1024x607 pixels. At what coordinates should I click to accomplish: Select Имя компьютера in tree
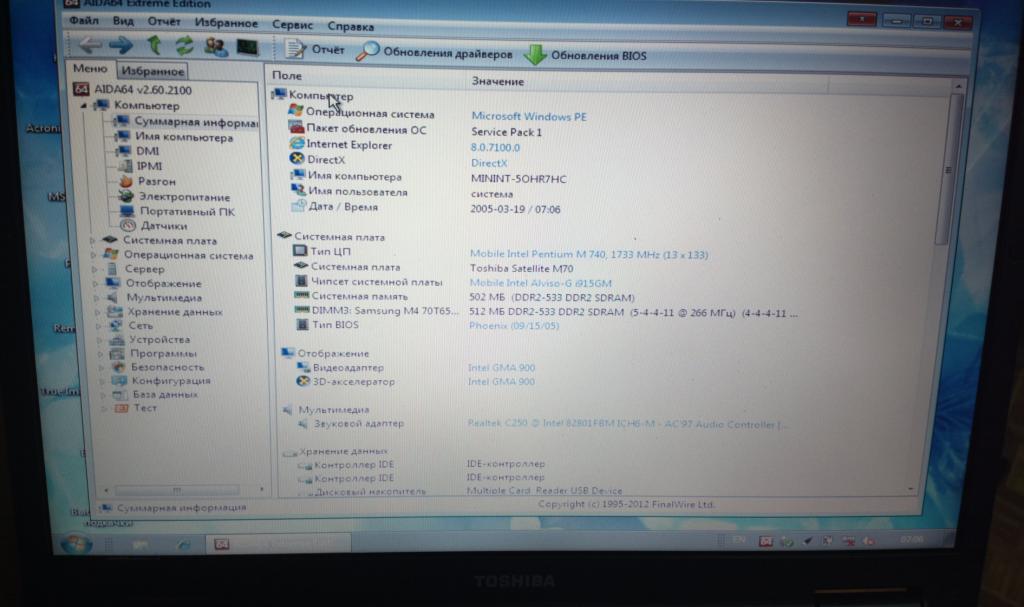173,137
